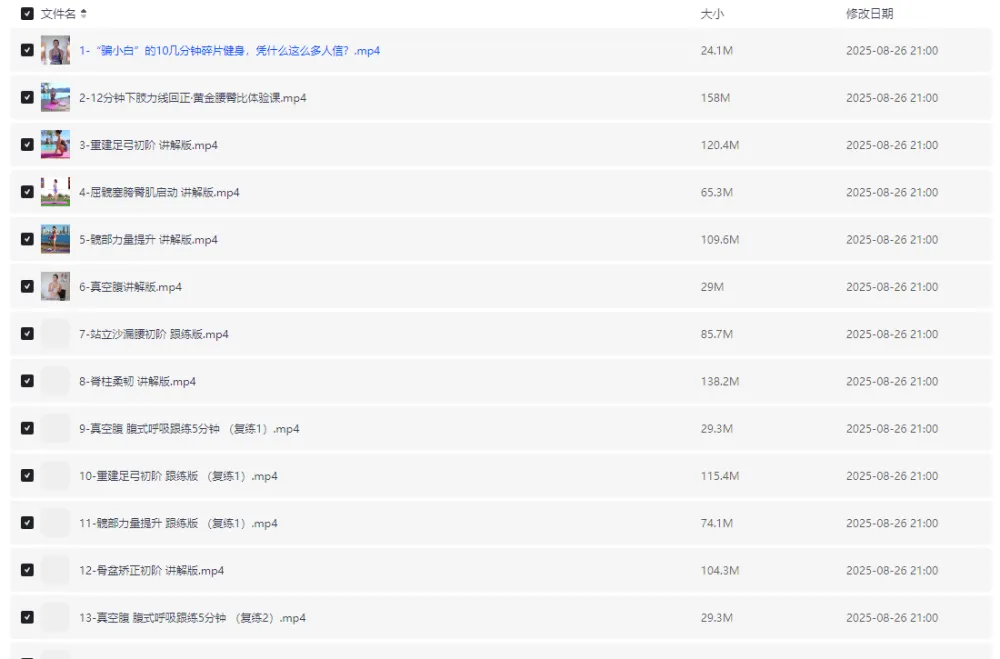Uncheck the checkbox for "10-重建足弓初阶 跟练版"
The image size is (1000, 659).
click(27, 475)
